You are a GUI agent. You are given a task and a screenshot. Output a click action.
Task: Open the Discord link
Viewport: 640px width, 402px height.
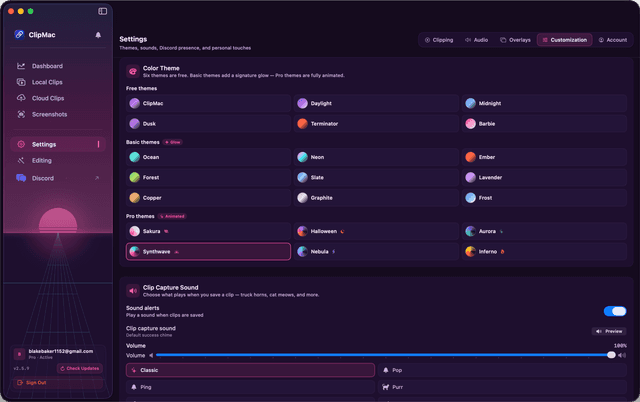pos(58,178)
